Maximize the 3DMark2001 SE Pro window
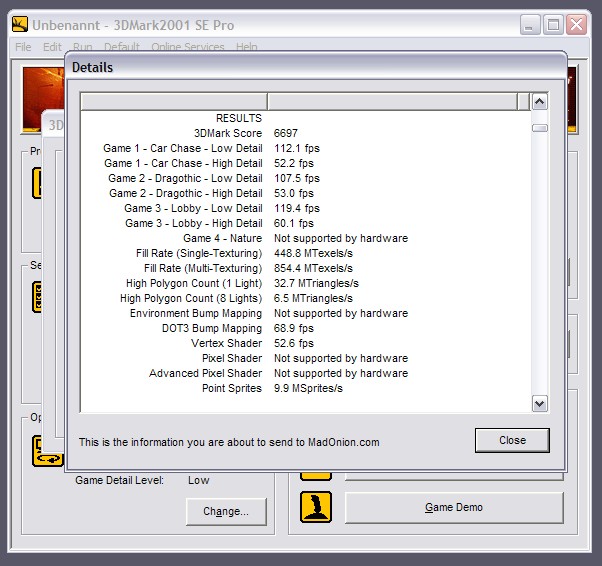 (553, 25)
